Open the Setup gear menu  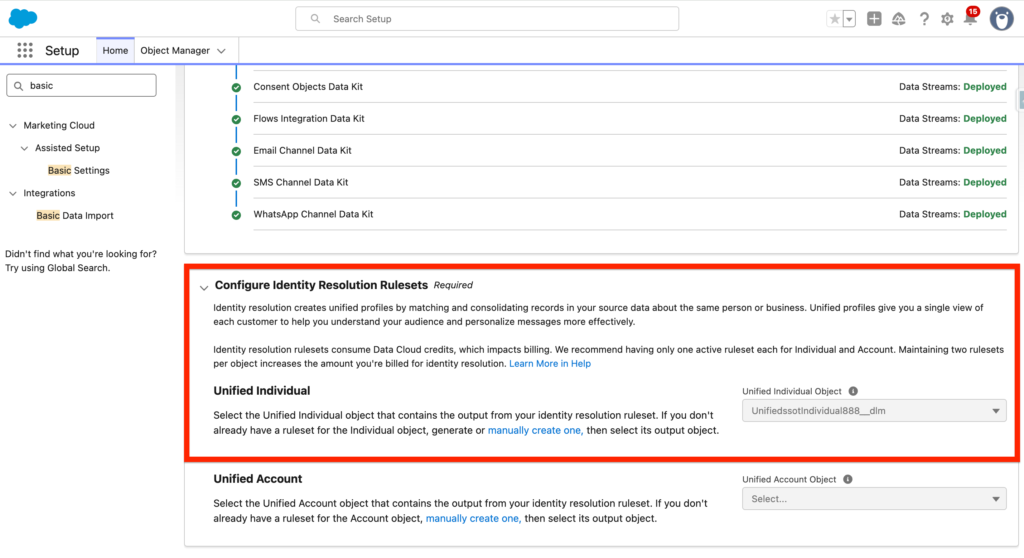point(947,19)
